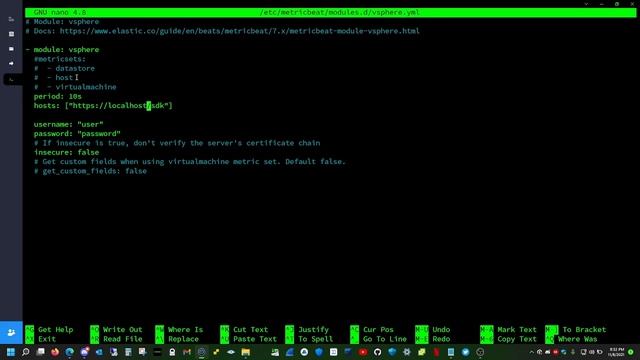Open the top sidebar icon of terminal app
This screenshot has width=640, height=360.
[x=11, y=19]
